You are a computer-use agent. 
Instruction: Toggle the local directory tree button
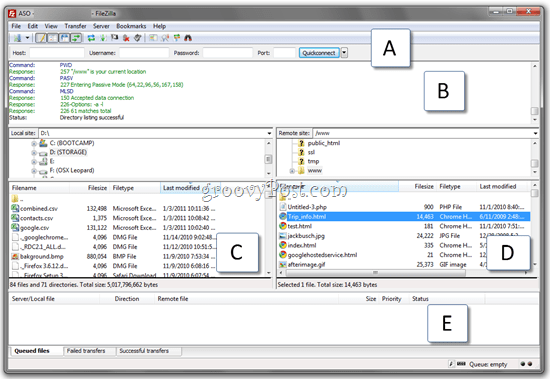52,38
